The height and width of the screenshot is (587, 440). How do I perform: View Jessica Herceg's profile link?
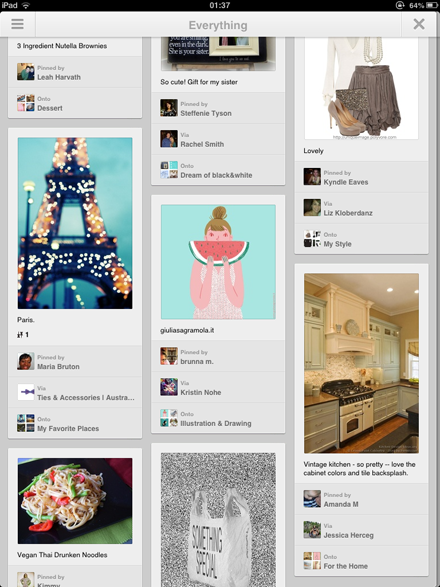click(348, 535)
